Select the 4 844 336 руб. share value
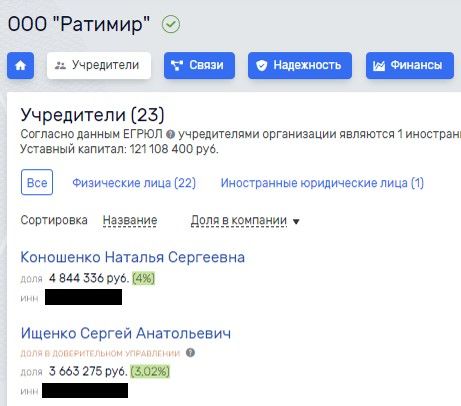Screen dimensions: 461x406 [x=89, y=278]
